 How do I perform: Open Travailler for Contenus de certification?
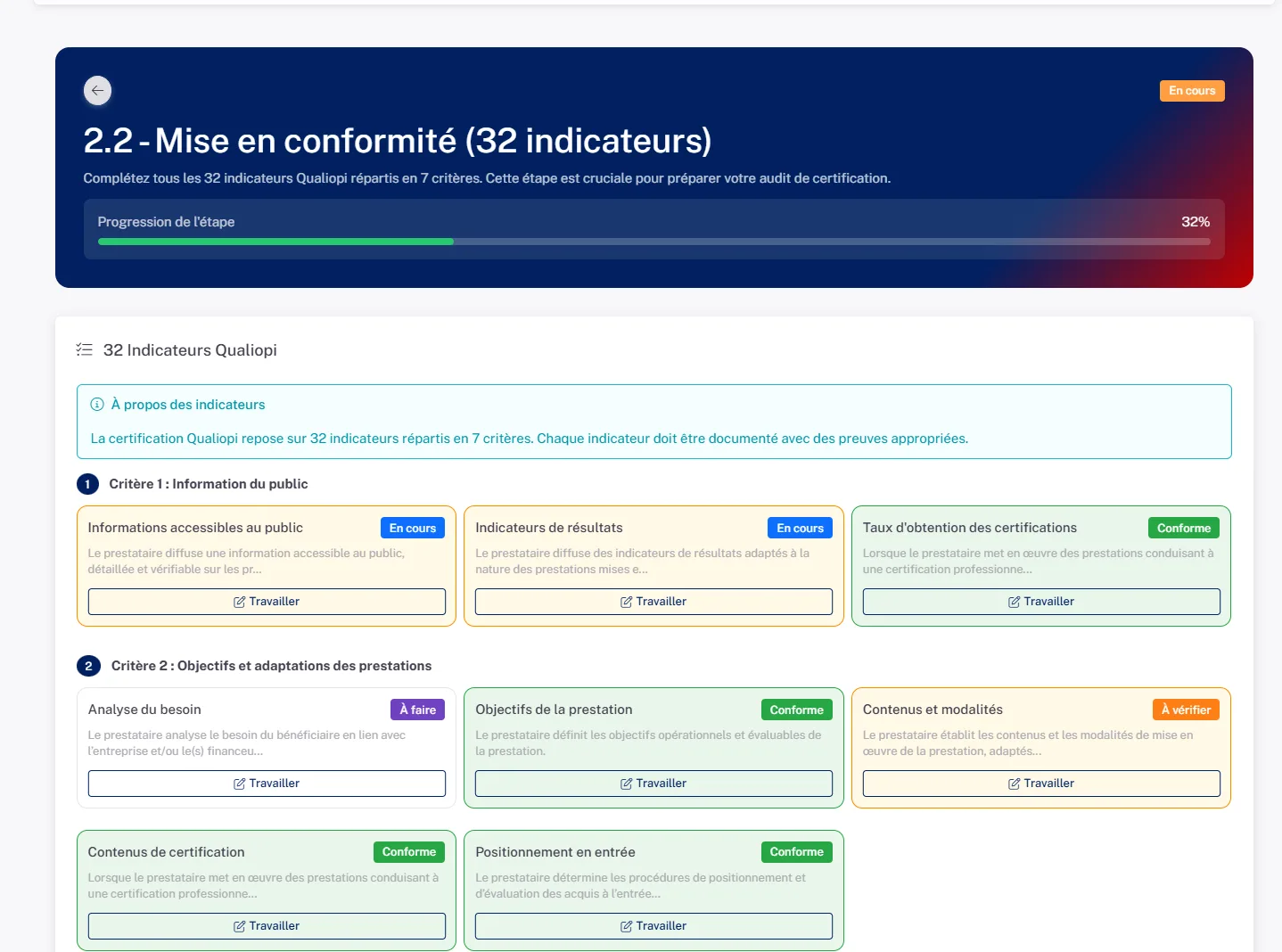[267, 926]
